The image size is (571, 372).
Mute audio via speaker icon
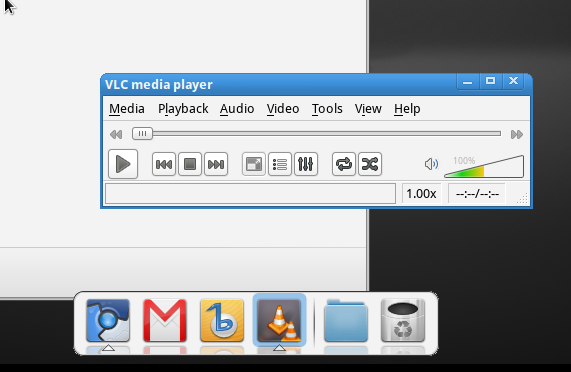tap(432, 164)
